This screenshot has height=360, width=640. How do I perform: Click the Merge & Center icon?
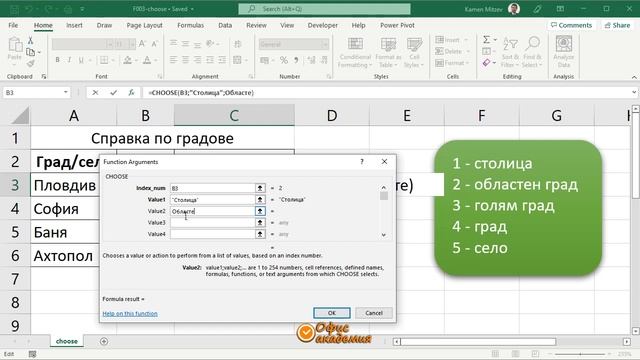point(237,60)
